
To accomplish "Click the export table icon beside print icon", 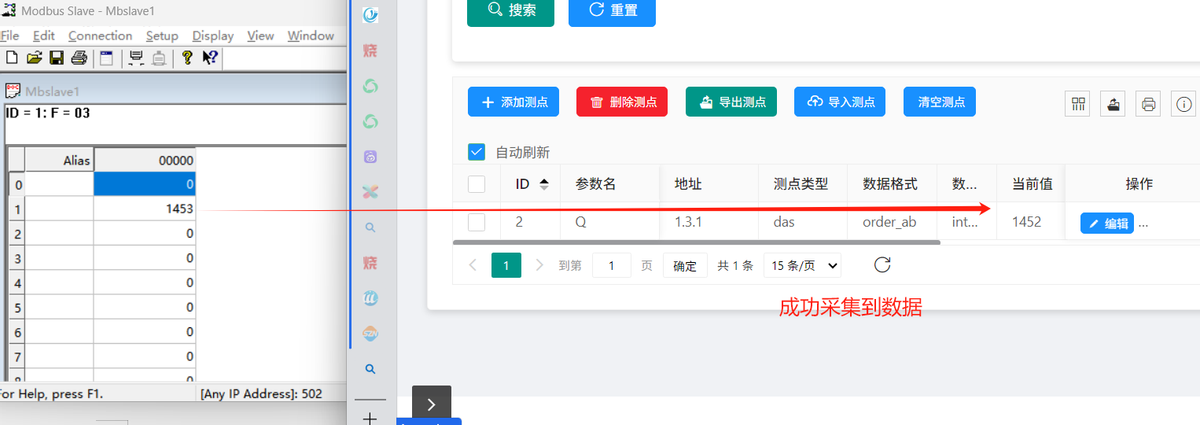I will point(1113,103).
